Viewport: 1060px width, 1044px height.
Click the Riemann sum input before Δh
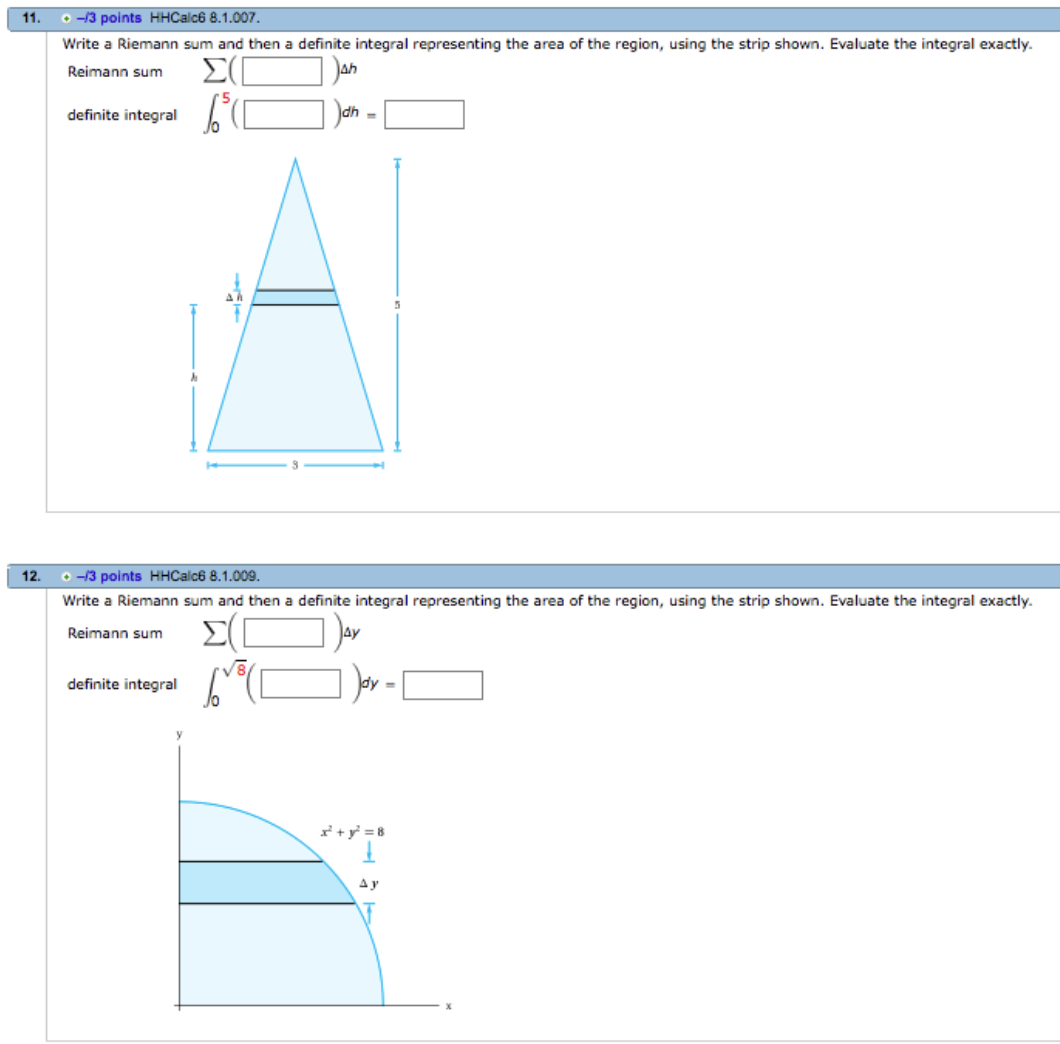pos(284,71)
